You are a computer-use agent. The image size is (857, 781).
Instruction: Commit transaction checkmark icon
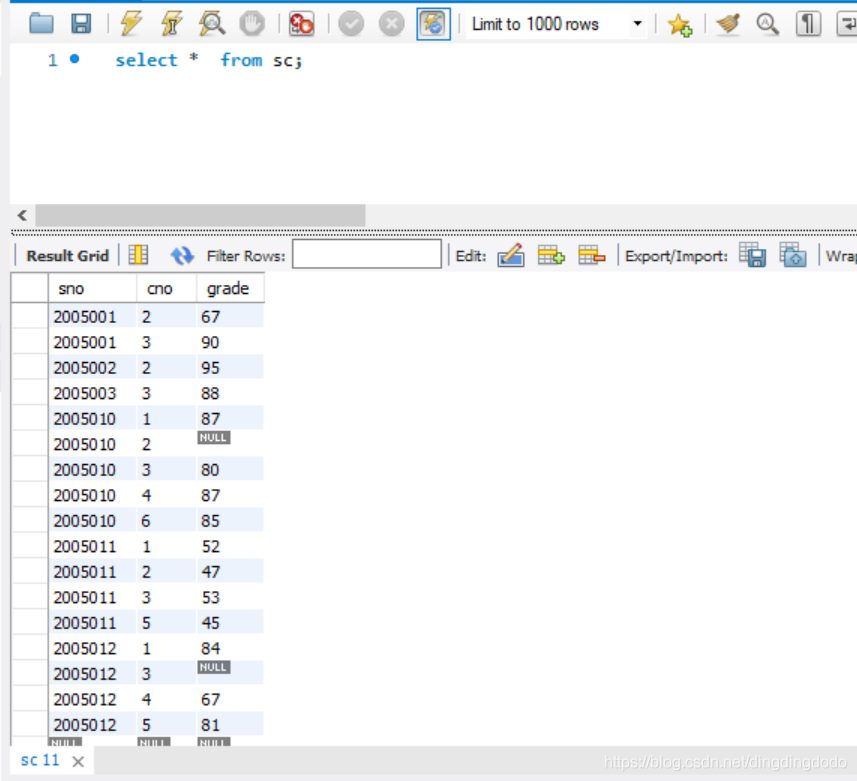point(351,24)
